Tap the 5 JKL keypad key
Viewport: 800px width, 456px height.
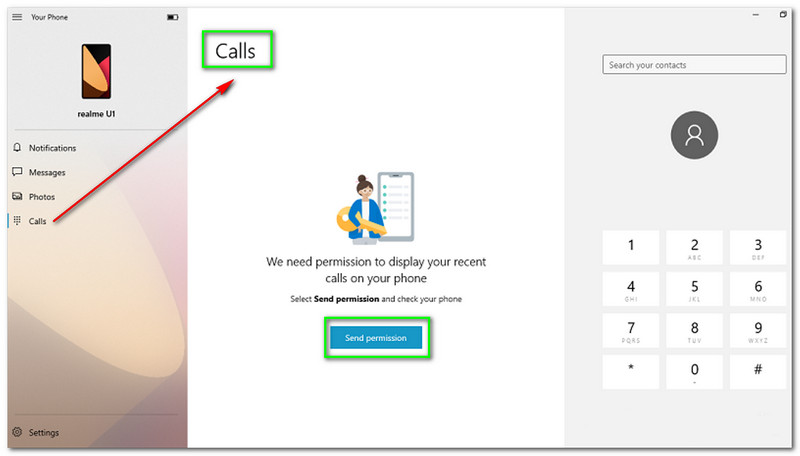pyautogui.click(x=694, y=289)
